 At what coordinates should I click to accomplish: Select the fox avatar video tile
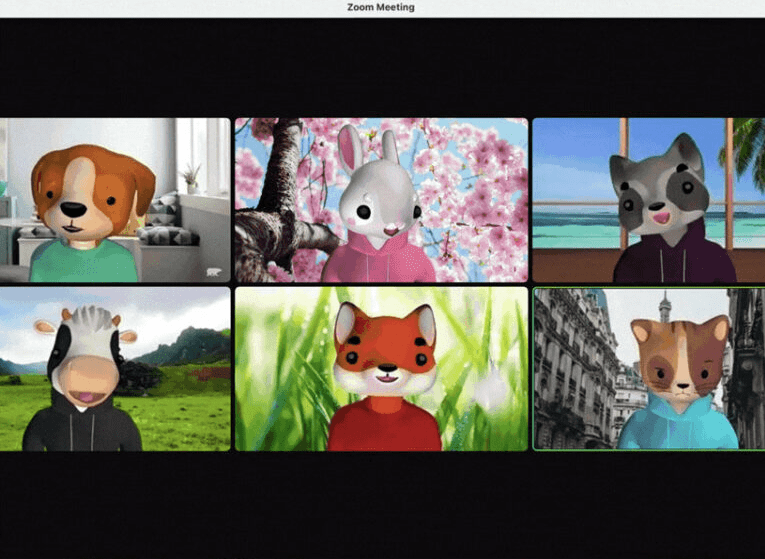382,369
